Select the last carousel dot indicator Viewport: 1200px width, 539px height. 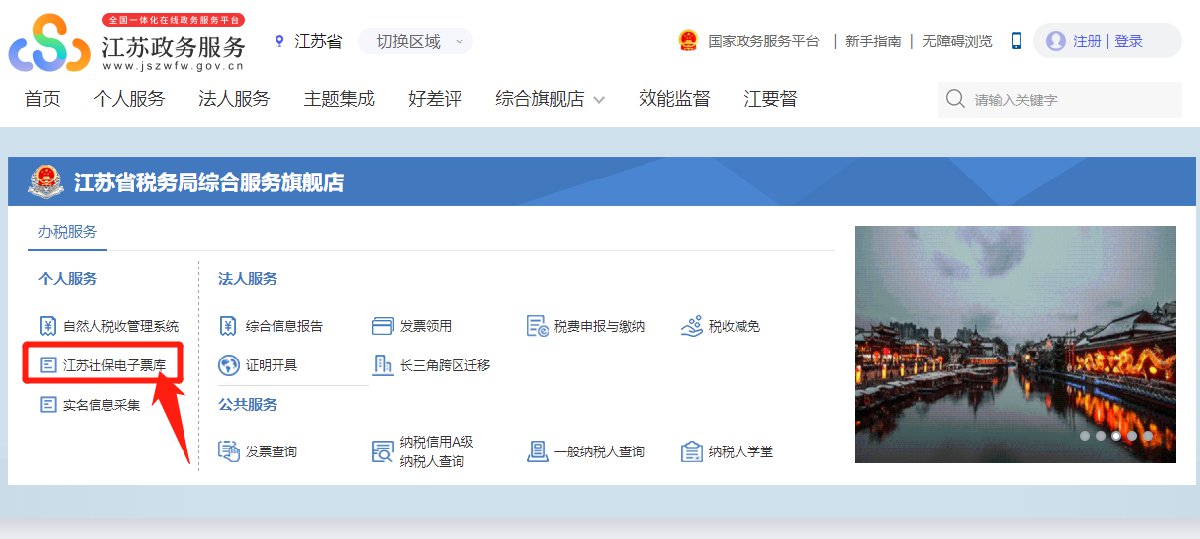(1148, 436)
